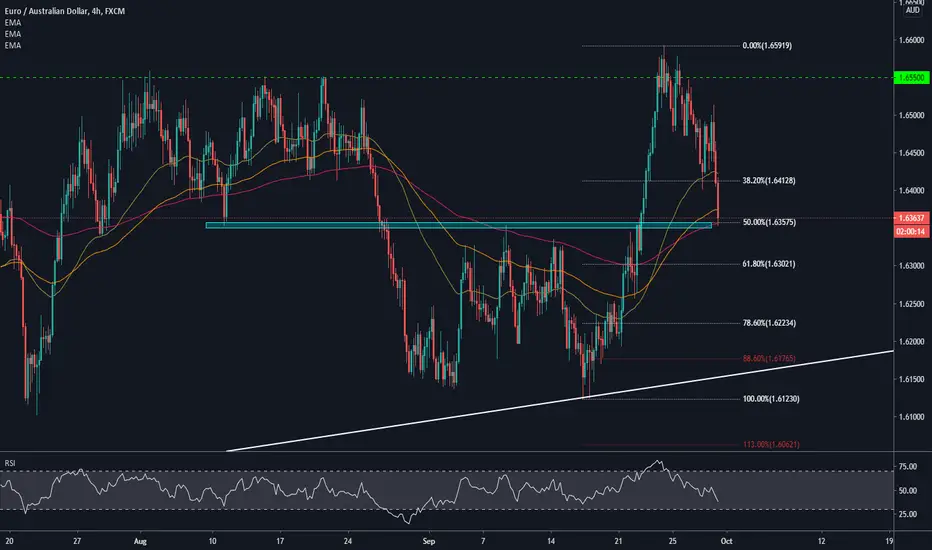Click the 19 date on the time axis
Screen dimensions: 932x550
tap(889, 541)
